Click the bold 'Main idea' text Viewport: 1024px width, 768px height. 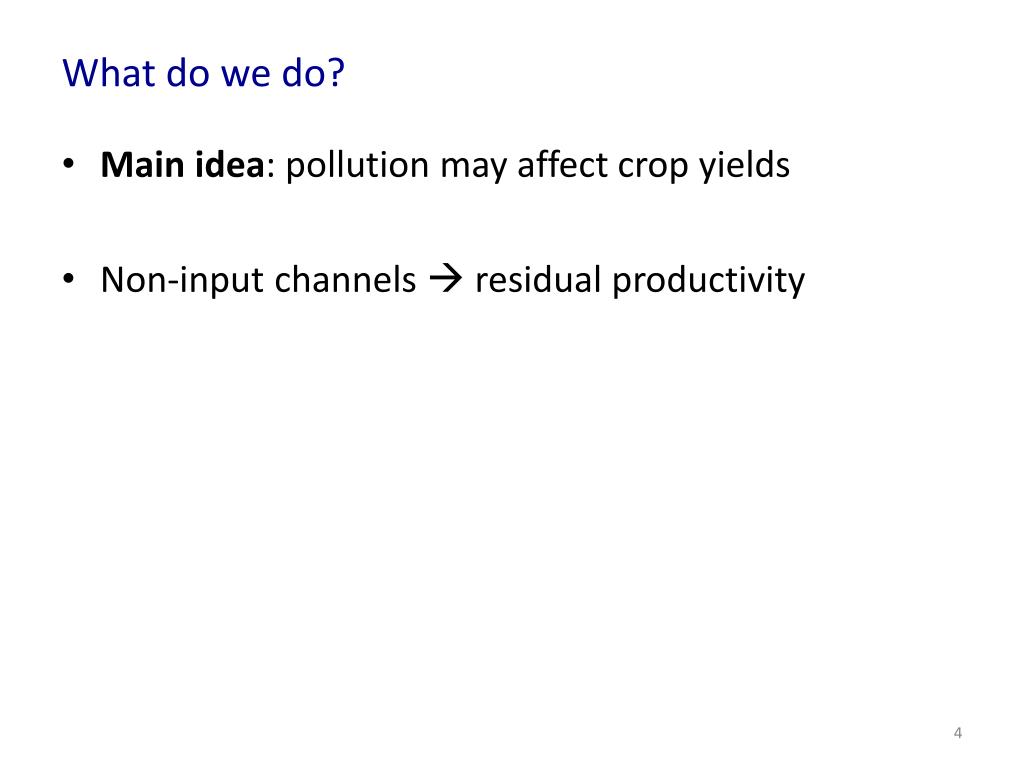pos(182,165)
